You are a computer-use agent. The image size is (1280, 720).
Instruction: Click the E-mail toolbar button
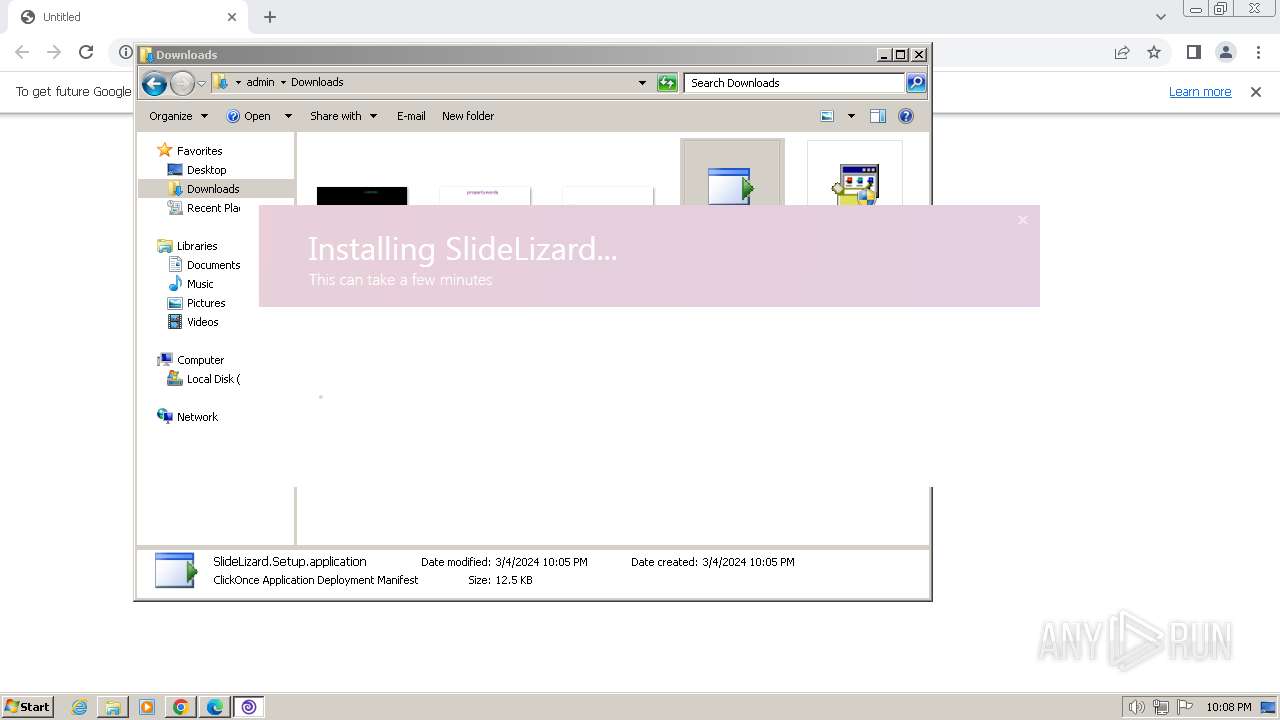411,116
